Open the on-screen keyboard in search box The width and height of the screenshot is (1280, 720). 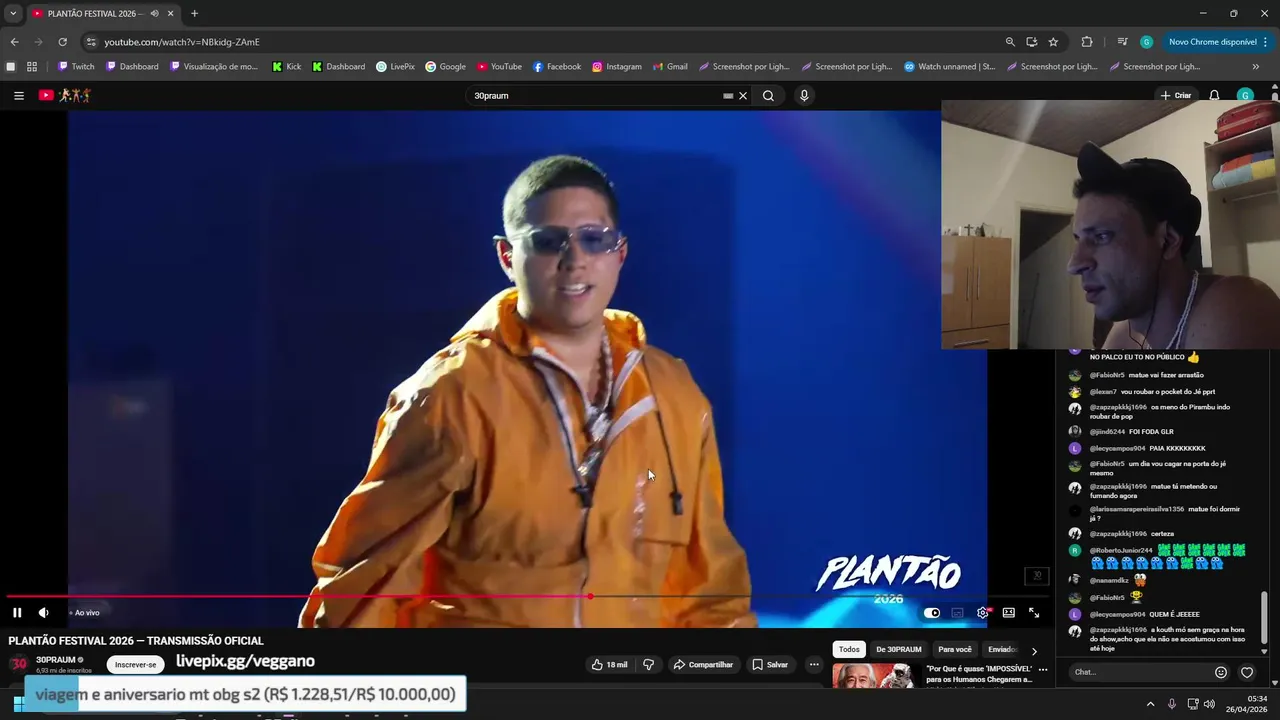pyautogui.click(x=728, y=96)
